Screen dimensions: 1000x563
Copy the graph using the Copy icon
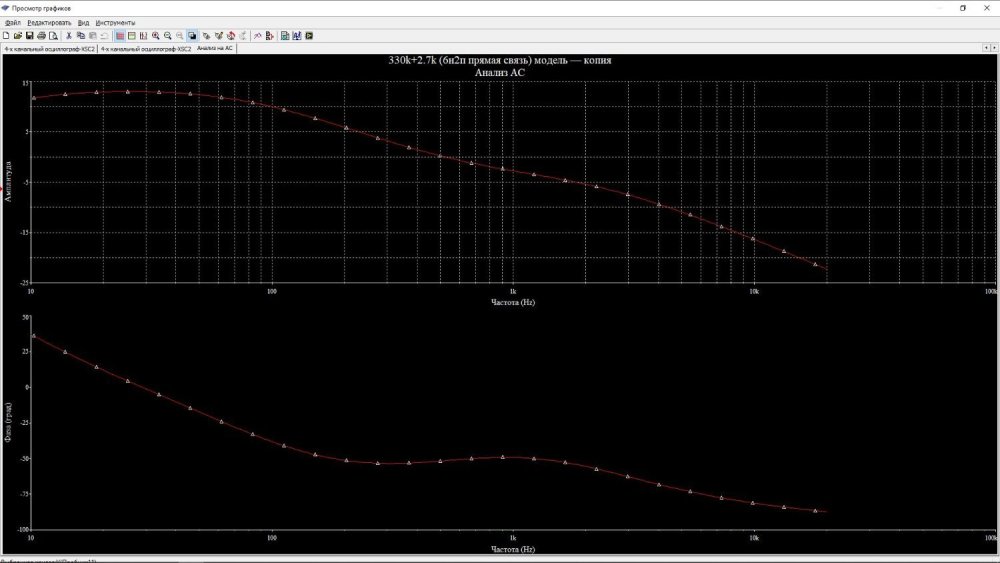click(81, 35)
